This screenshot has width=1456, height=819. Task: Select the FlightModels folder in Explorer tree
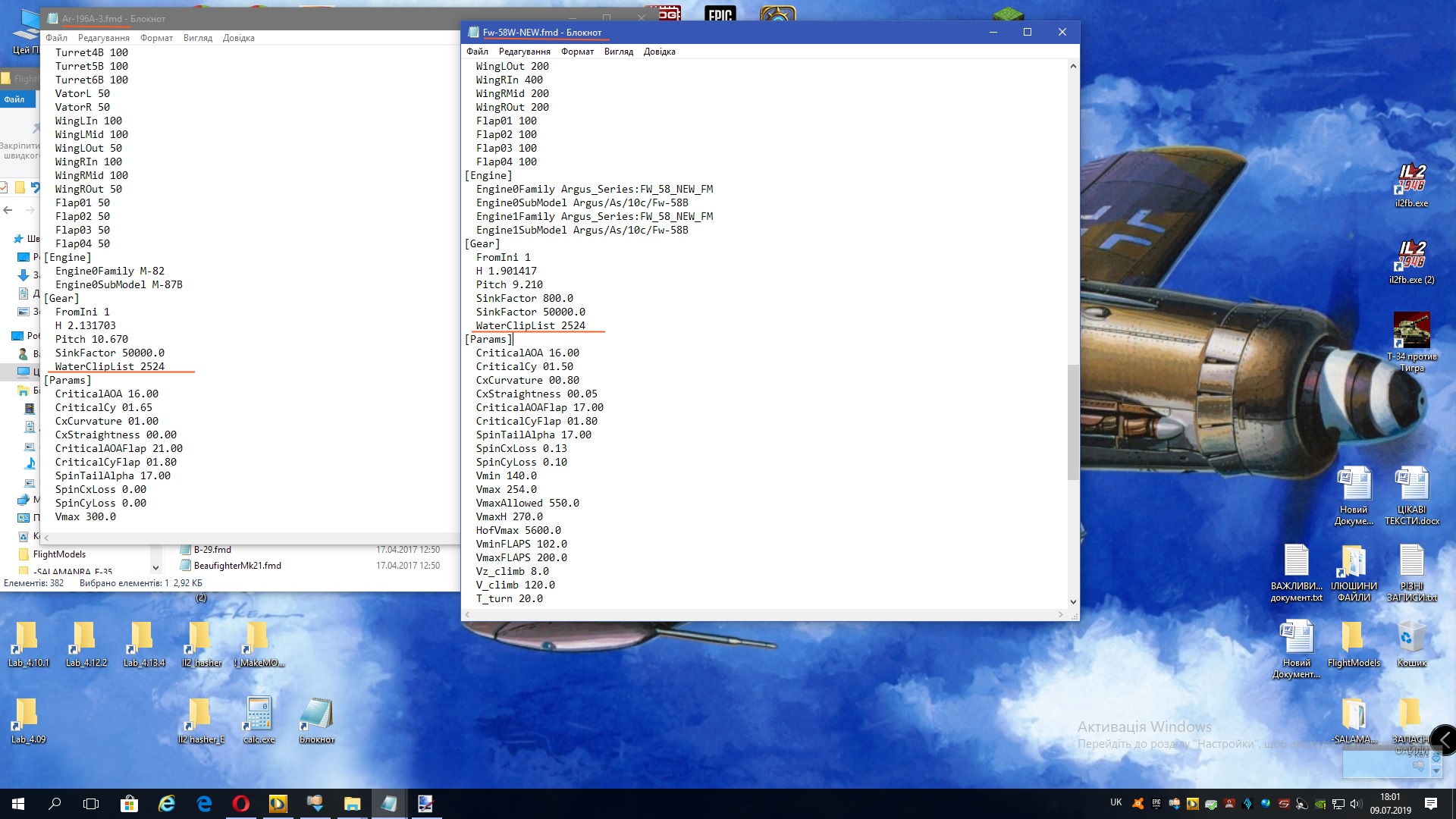(59, 554)
